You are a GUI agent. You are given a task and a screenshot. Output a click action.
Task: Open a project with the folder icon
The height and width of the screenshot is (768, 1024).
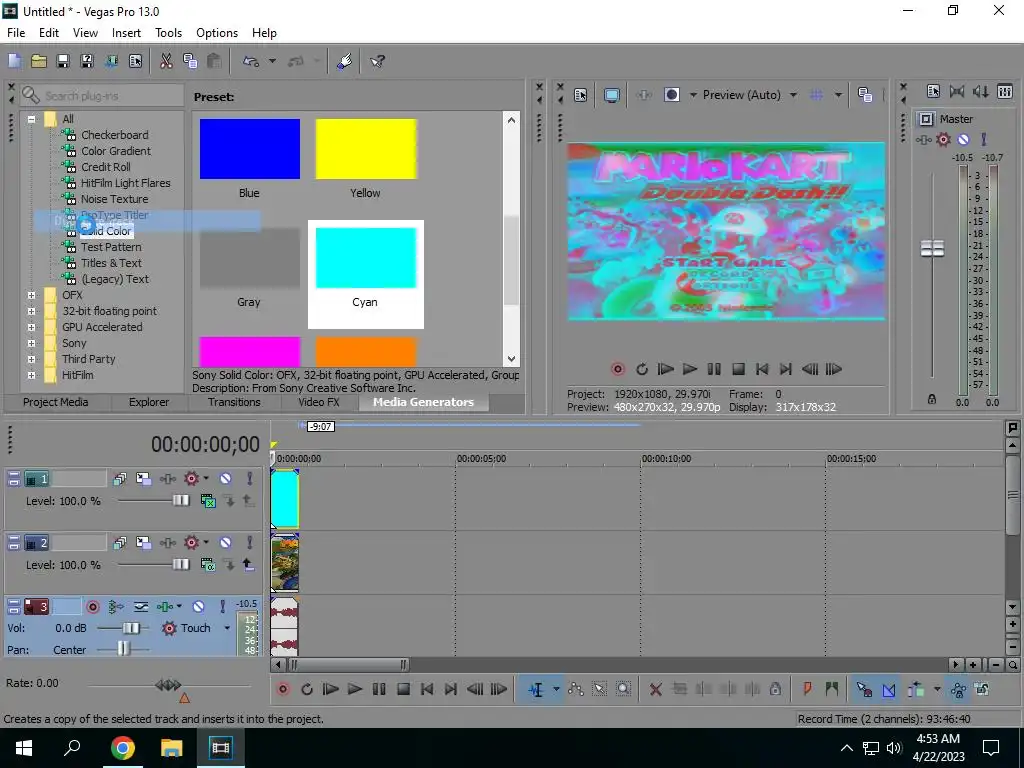pyautogui.click(x=39, y=61)
